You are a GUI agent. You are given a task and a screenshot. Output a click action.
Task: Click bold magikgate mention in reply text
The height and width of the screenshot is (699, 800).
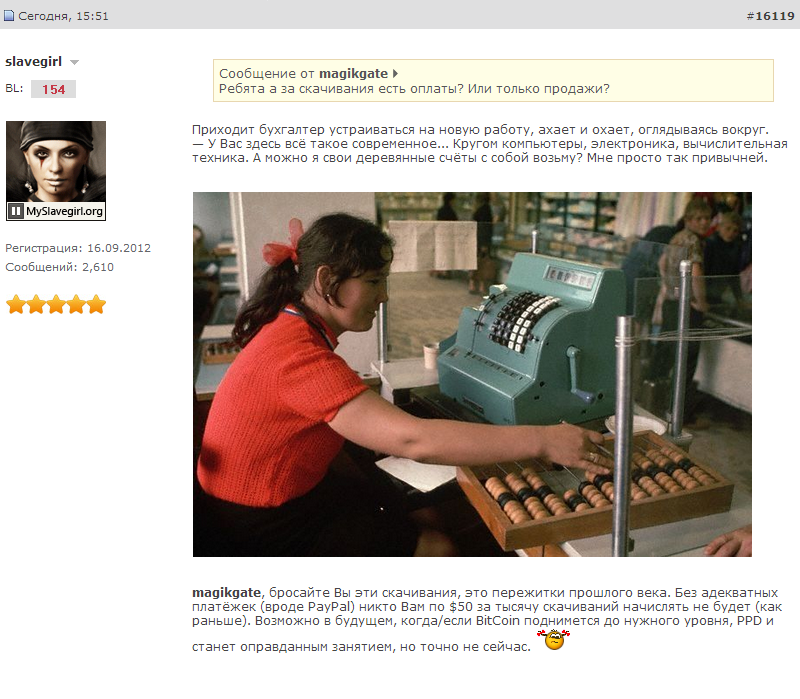tap(226, 592)
